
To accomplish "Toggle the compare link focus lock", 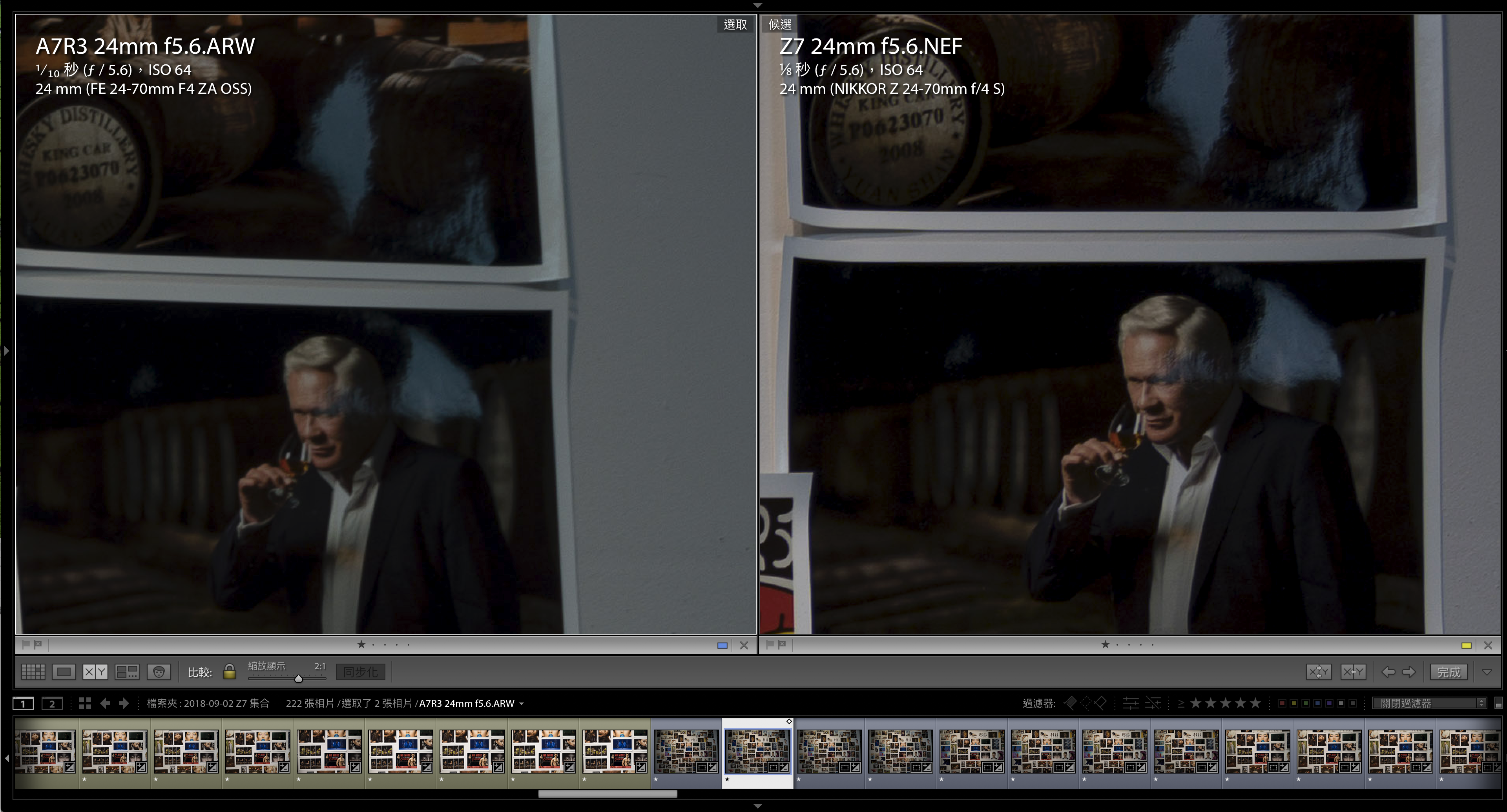I will [229, 671].
